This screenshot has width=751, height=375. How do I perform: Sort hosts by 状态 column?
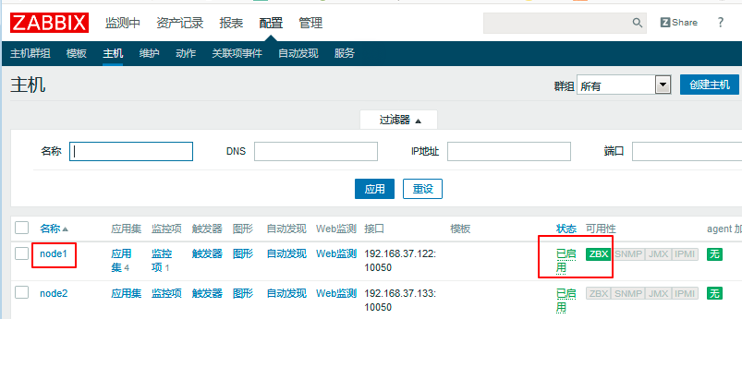click(566, 229)
